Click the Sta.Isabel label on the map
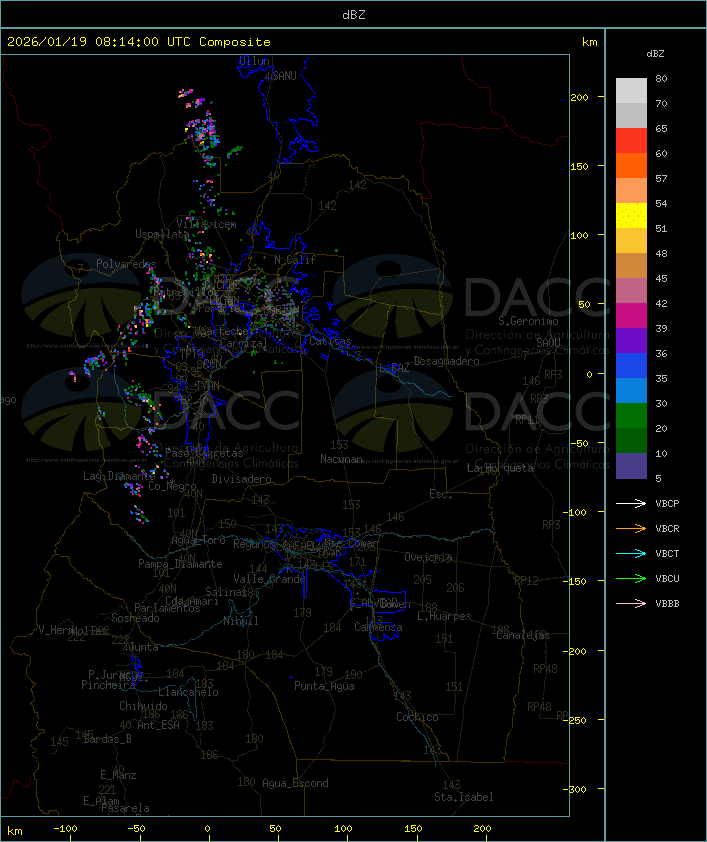 [x=464, y=797]
